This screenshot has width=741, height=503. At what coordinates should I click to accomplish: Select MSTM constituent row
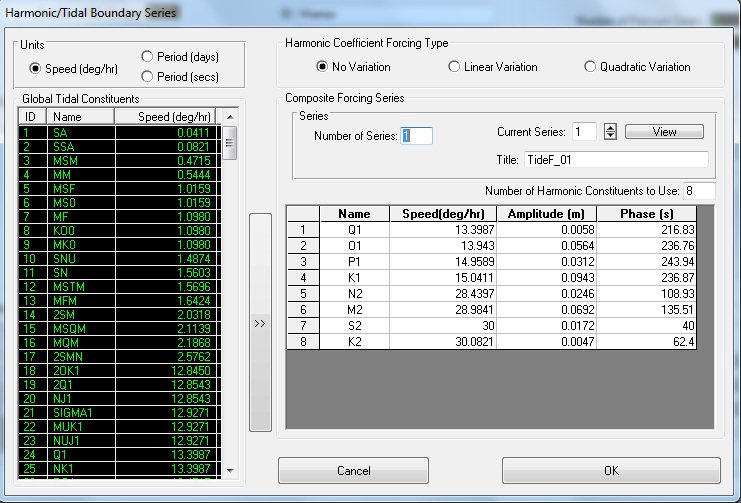point(119,286)
